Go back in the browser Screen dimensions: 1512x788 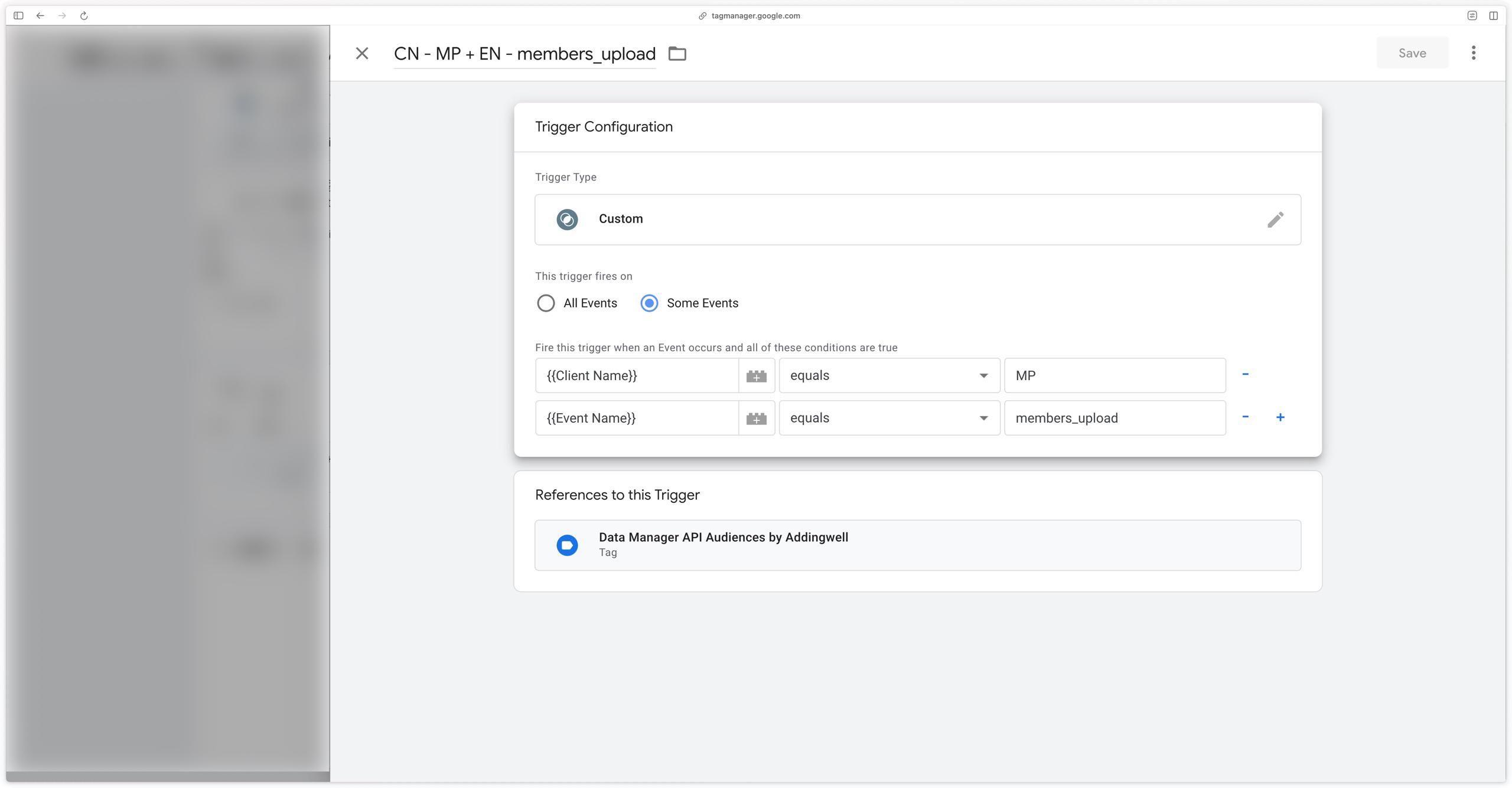(x=40, y=16)
